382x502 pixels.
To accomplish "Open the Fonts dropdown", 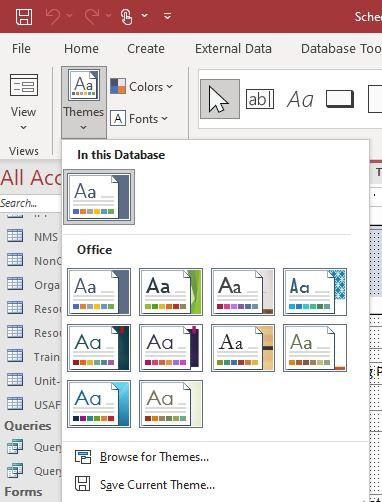I will 139,119.
